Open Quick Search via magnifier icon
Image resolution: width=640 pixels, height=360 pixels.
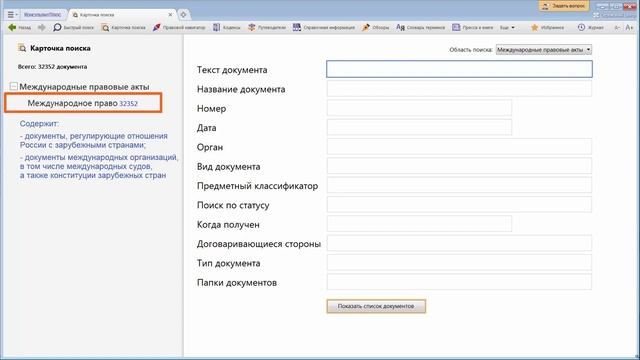(57, 27)
